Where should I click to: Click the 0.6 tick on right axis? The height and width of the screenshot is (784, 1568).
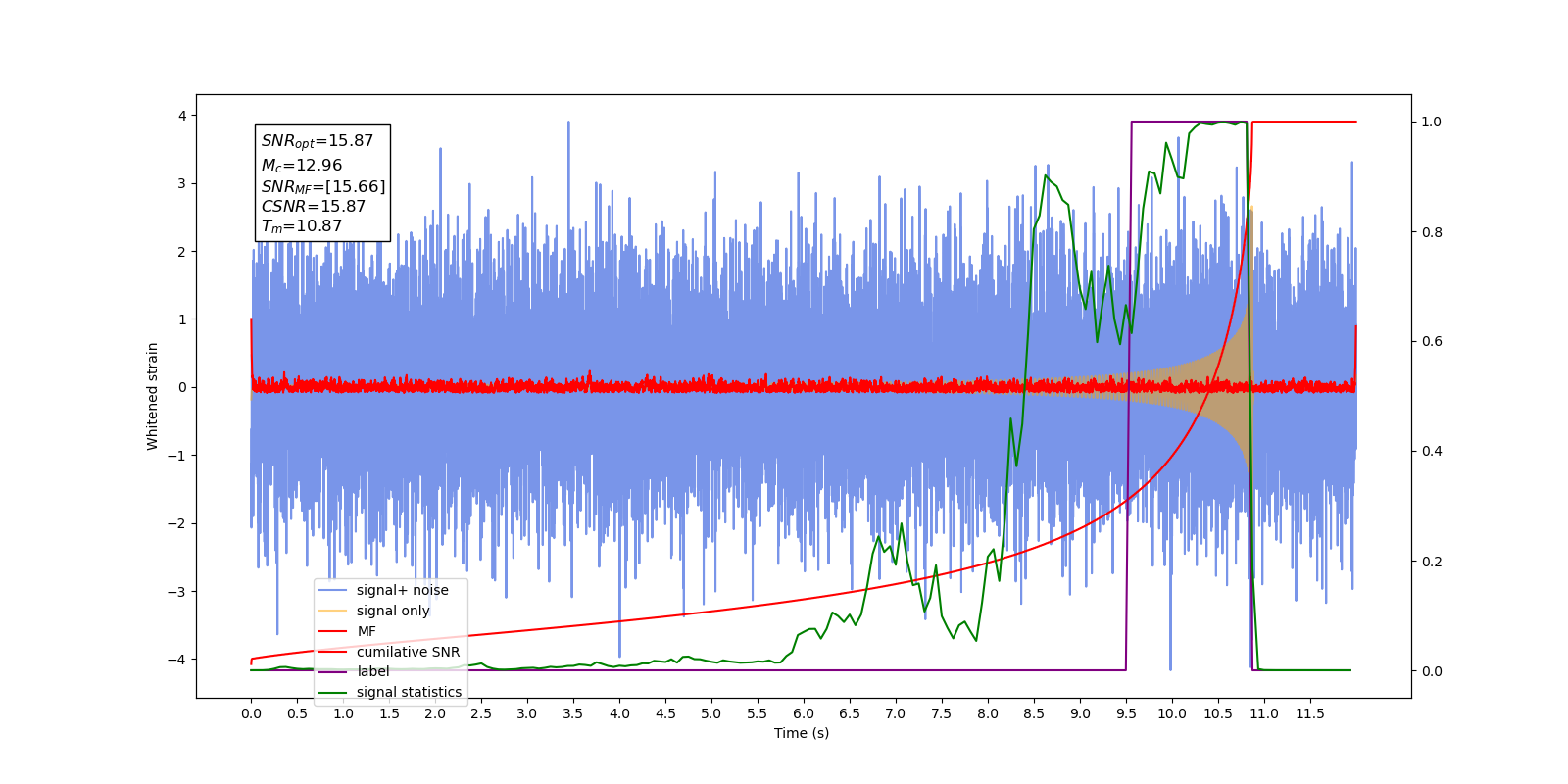pyautogui.click(x=1432, y=342)
